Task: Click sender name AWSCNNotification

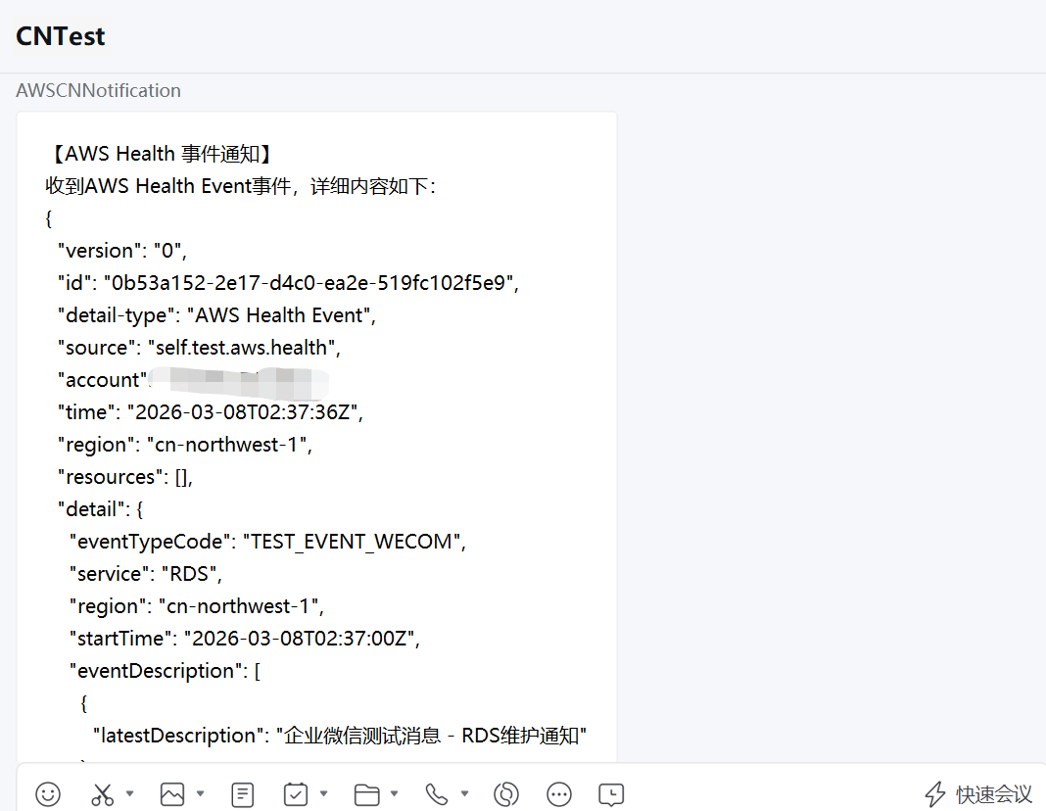Action: (x=98, y=90)
